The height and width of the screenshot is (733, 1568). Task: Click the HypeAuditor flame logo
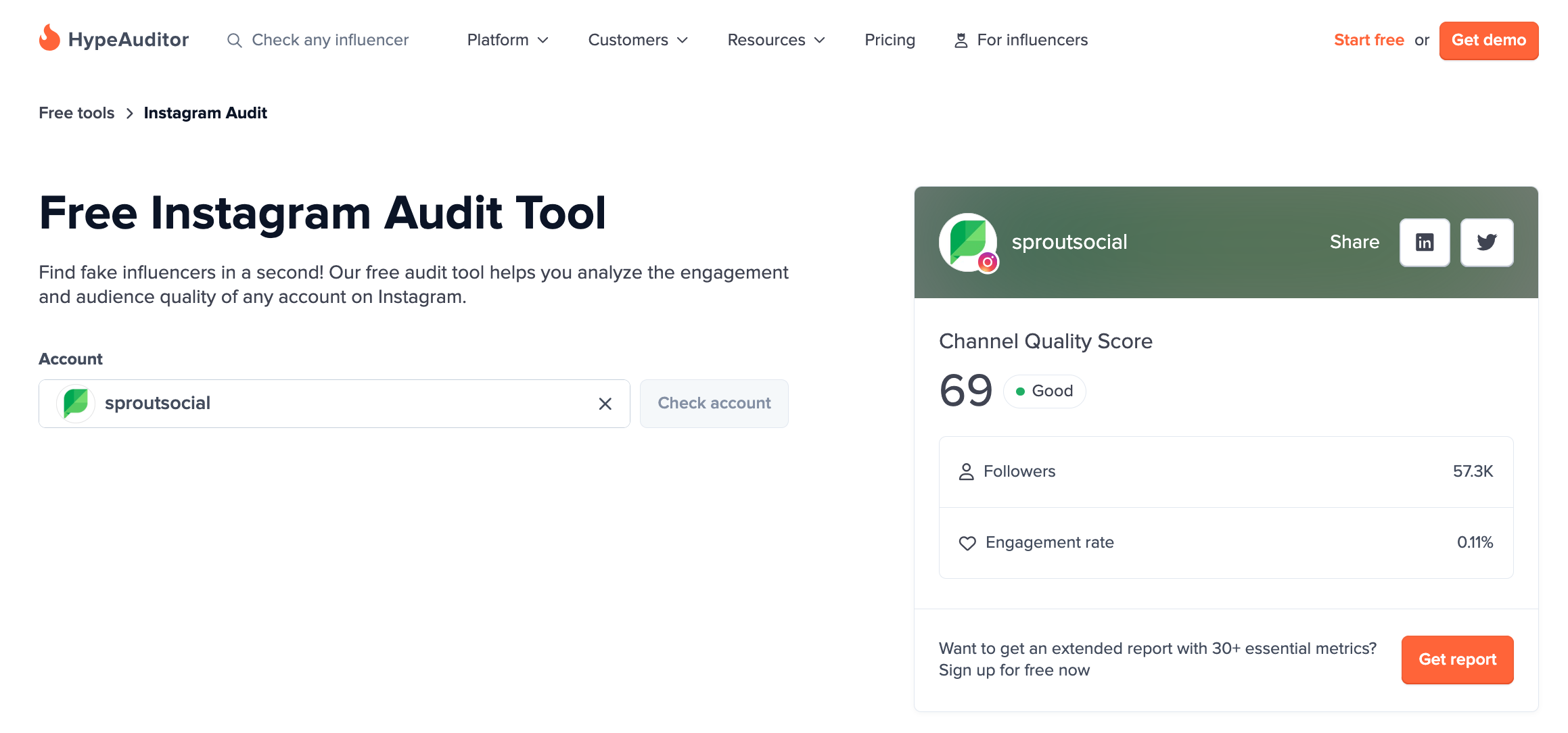click(49, 39)
